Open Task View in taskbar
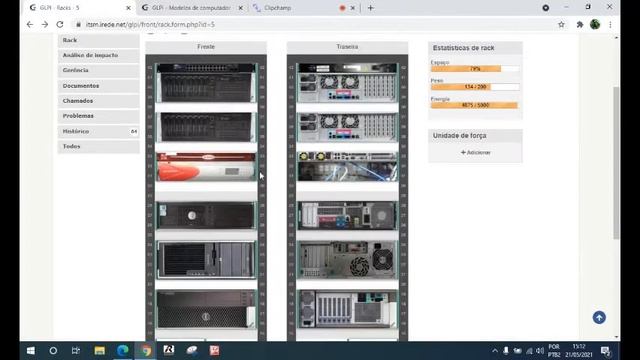 [x=76, y=351]
